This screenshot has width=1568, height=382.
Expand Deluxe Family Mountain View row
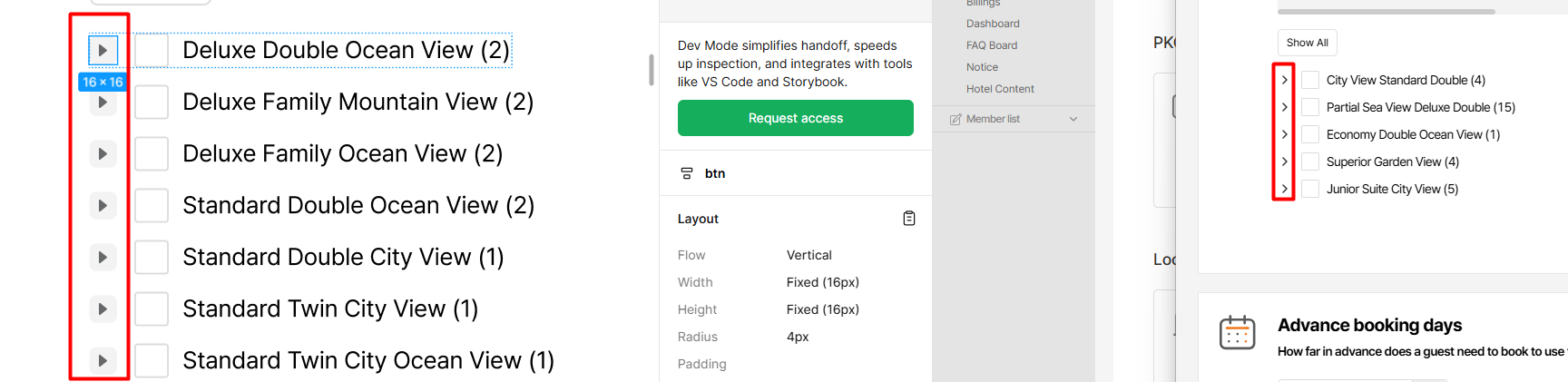click(x=103, y=103)
